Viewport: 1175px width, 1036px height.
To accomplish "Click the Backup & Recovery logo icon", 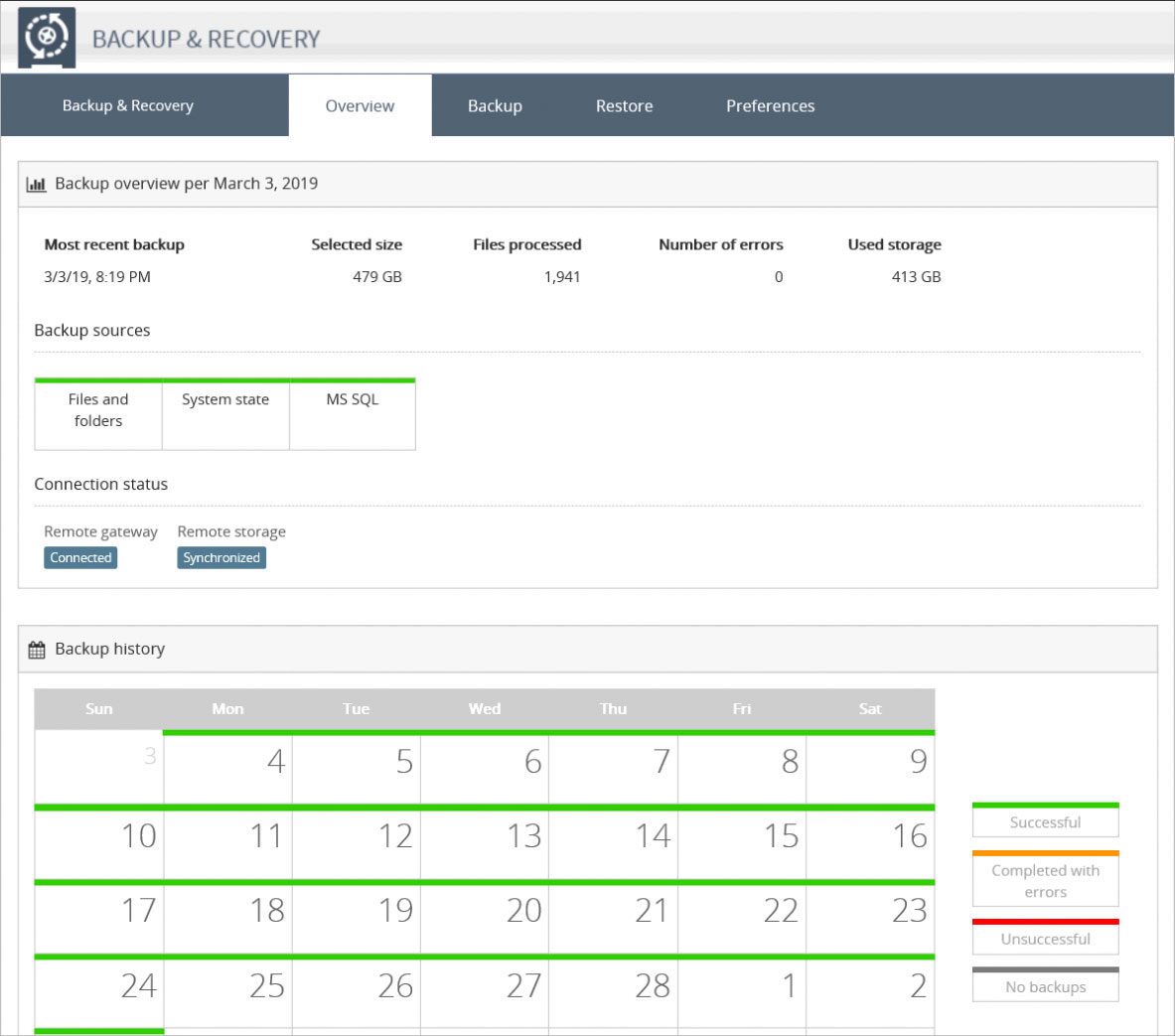I will (x=46, y=38).
